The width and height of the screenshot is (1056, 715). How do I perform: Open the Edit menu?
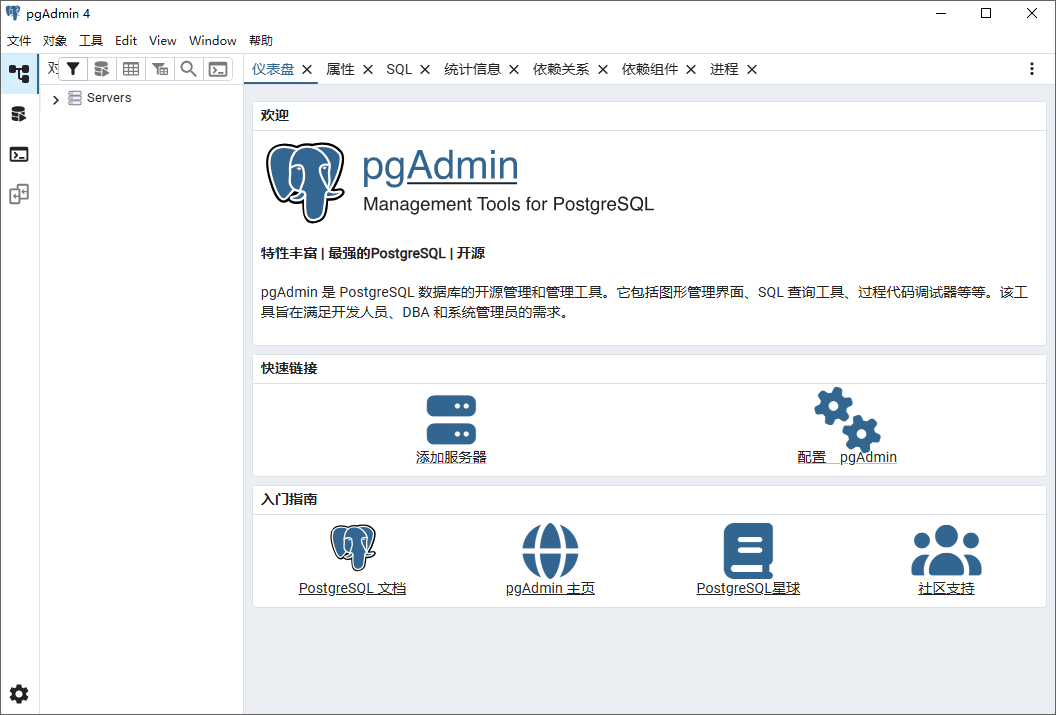click(126, 40)
